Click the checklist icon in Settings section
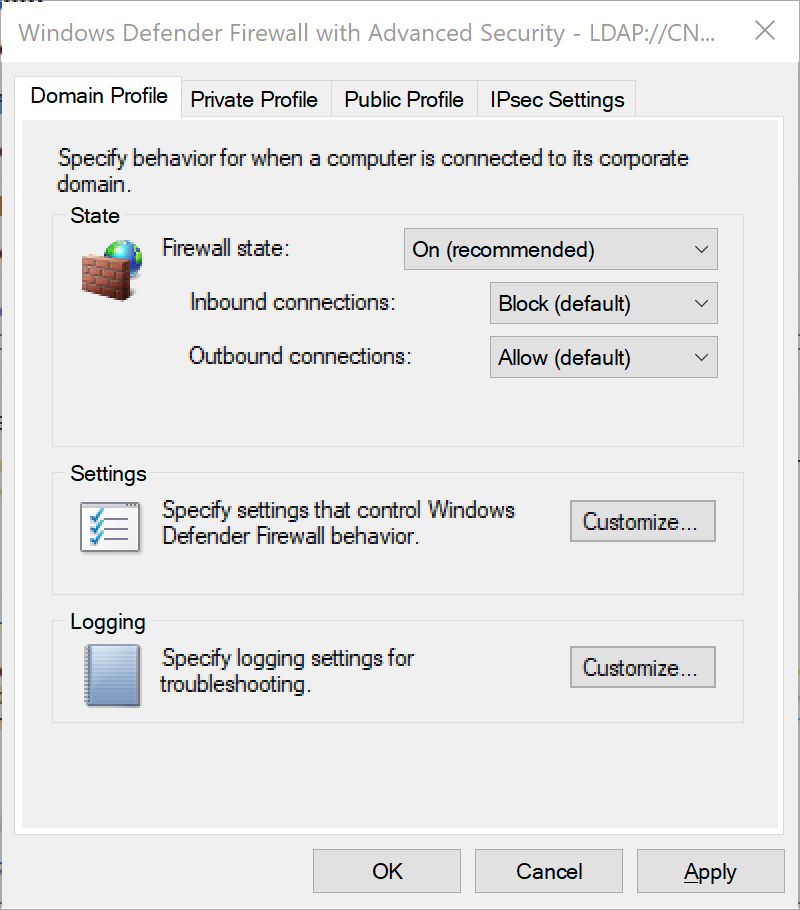 110,527
